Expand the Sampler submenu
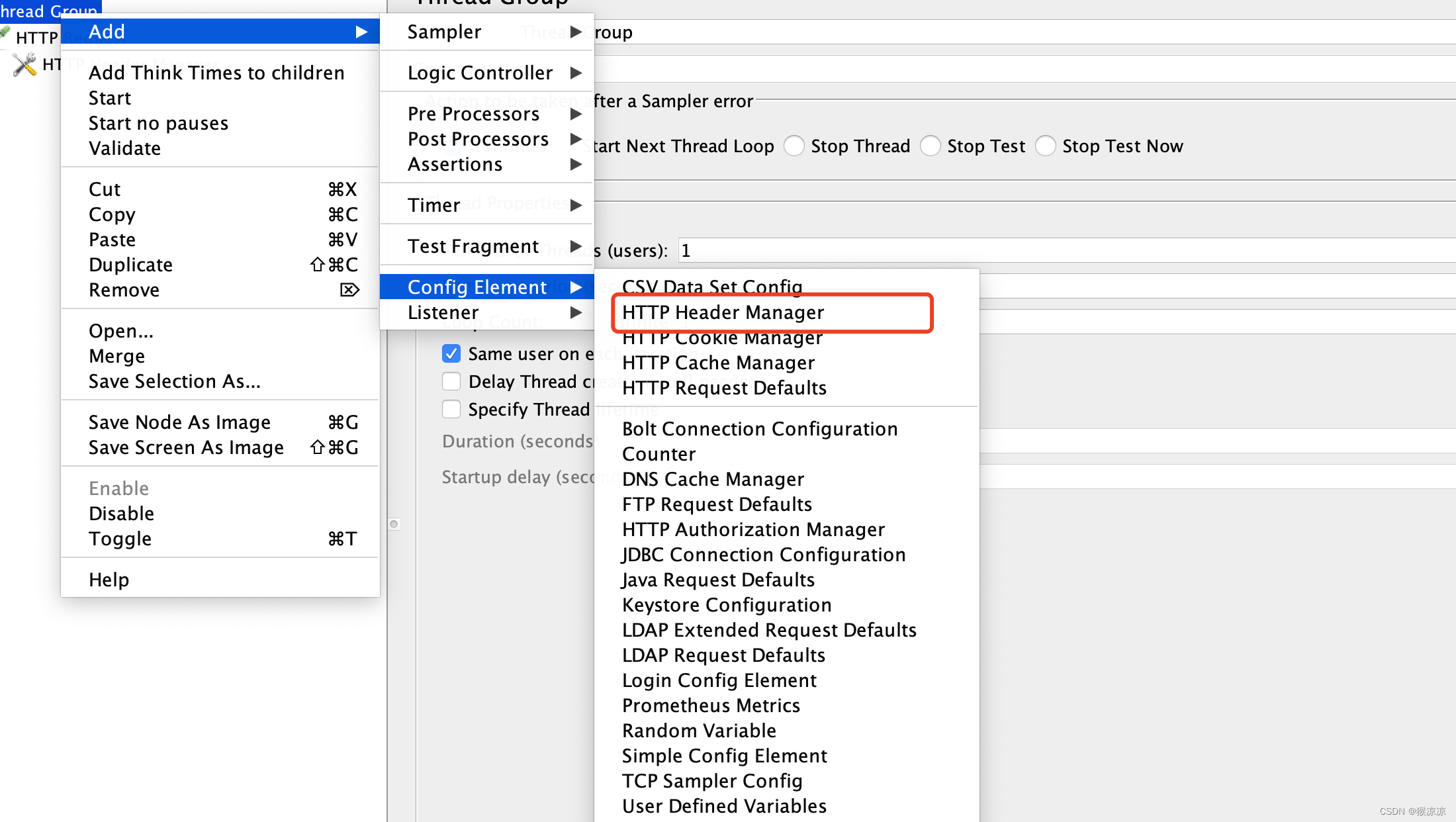 (487, 32)
